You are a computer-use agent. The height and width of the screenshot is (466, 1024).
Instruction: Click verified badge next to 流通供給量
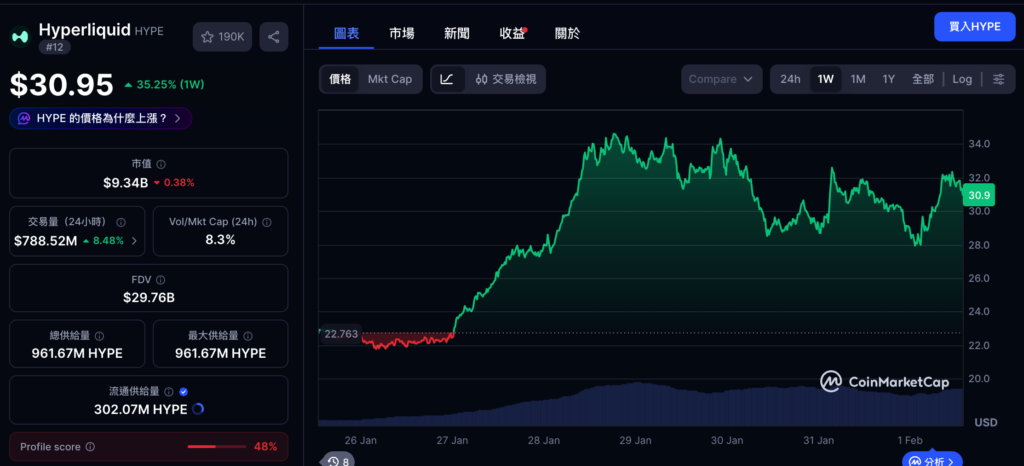[184, 392]
